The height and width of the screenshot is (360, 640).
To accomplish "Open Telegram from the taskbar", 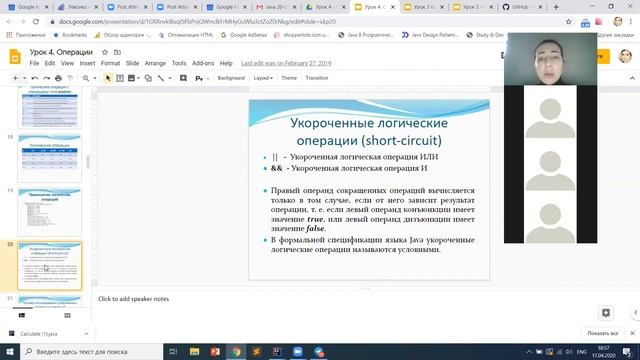I will (x=319, y=351).
